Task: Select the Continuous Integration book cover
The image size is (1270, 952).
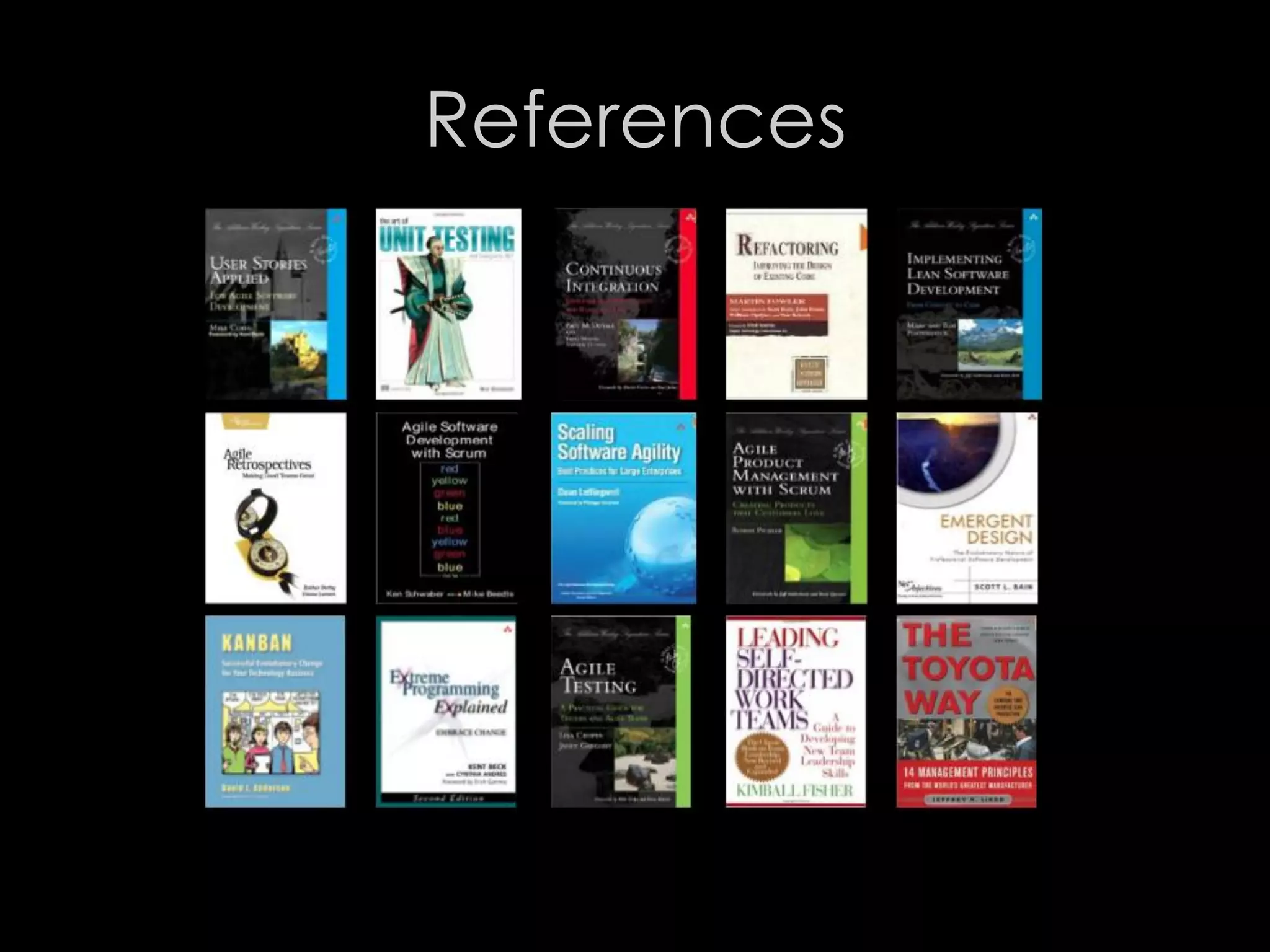Action: [625, 304]
